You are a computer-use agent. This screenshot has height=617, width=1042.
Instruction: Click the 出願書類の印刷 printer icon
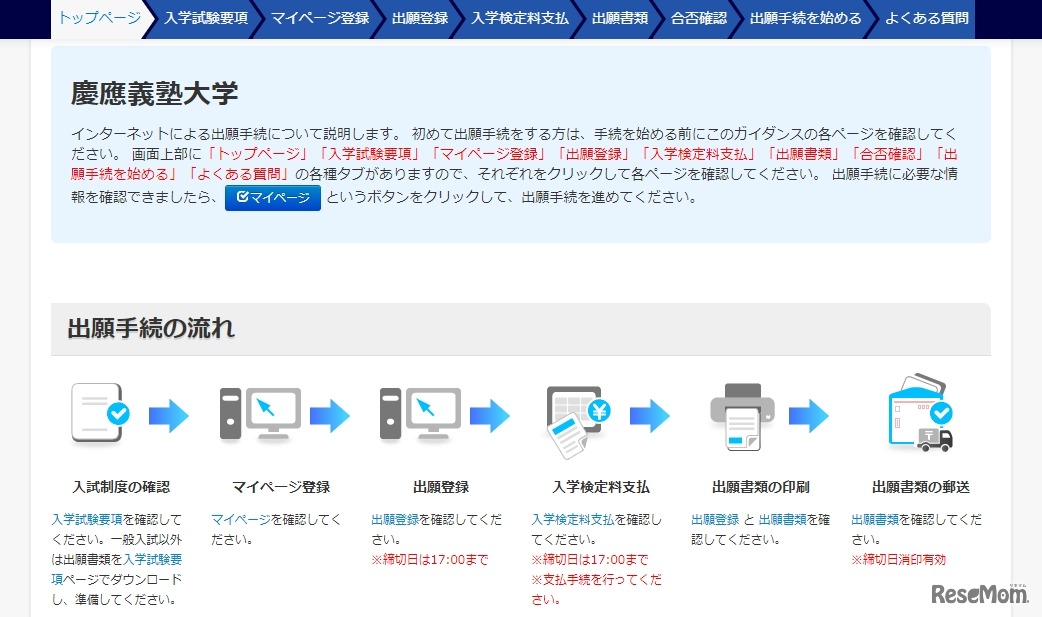pyautogui.click(x=743, y=414)
